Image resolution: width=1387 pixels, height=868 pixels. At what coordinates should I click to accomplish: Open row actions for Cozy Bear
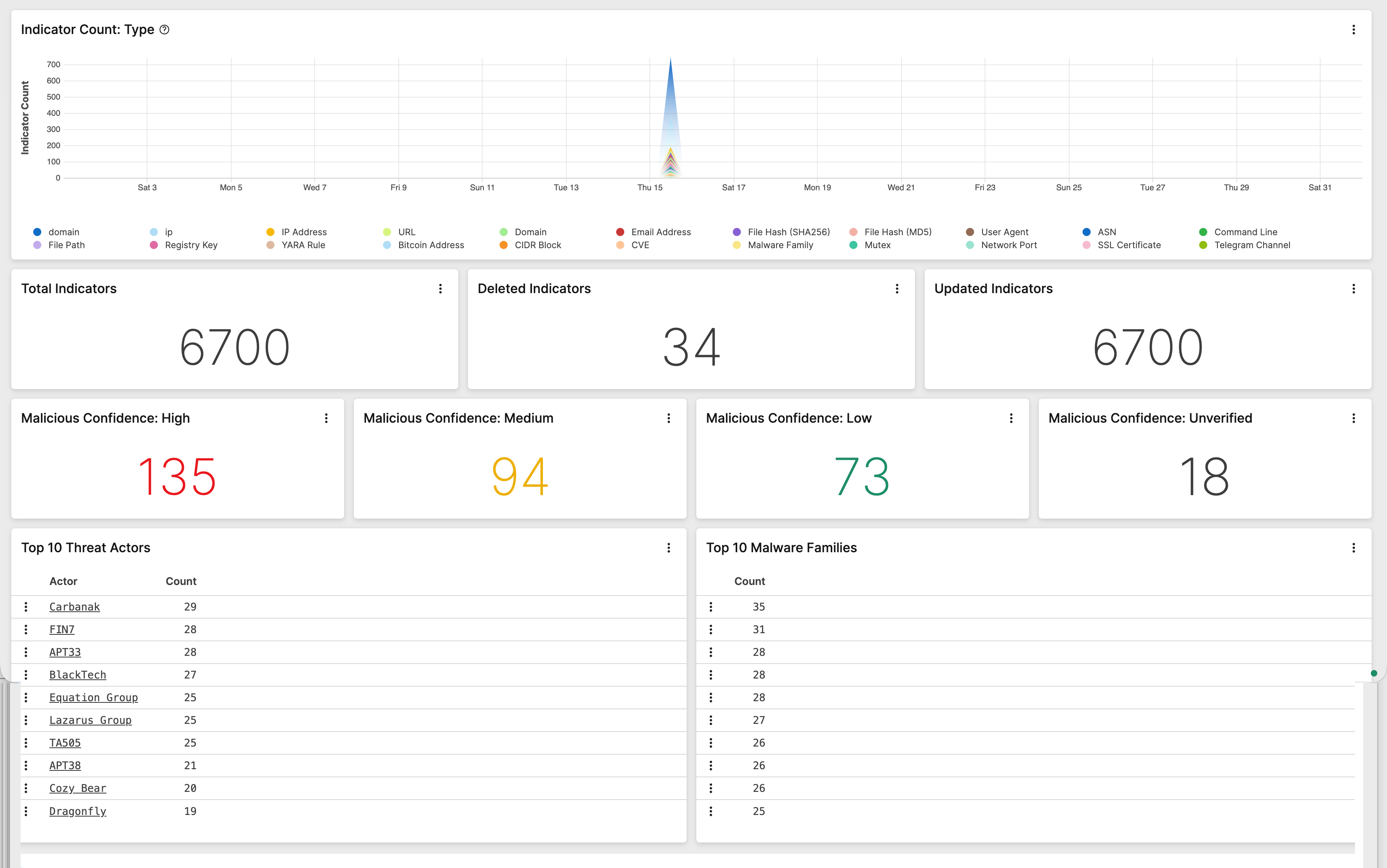point(26,788)
